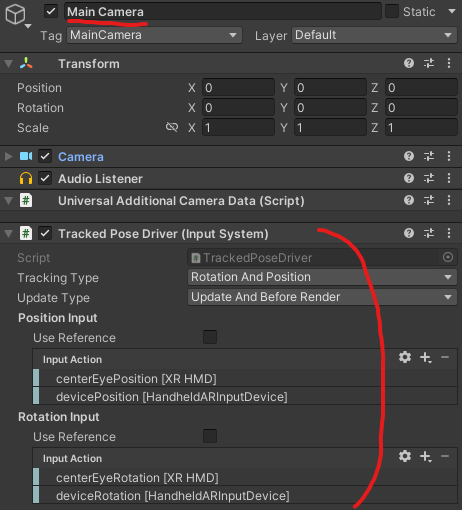Disable the Tracked Pose Driver checkbox

(x=45, y=233)
